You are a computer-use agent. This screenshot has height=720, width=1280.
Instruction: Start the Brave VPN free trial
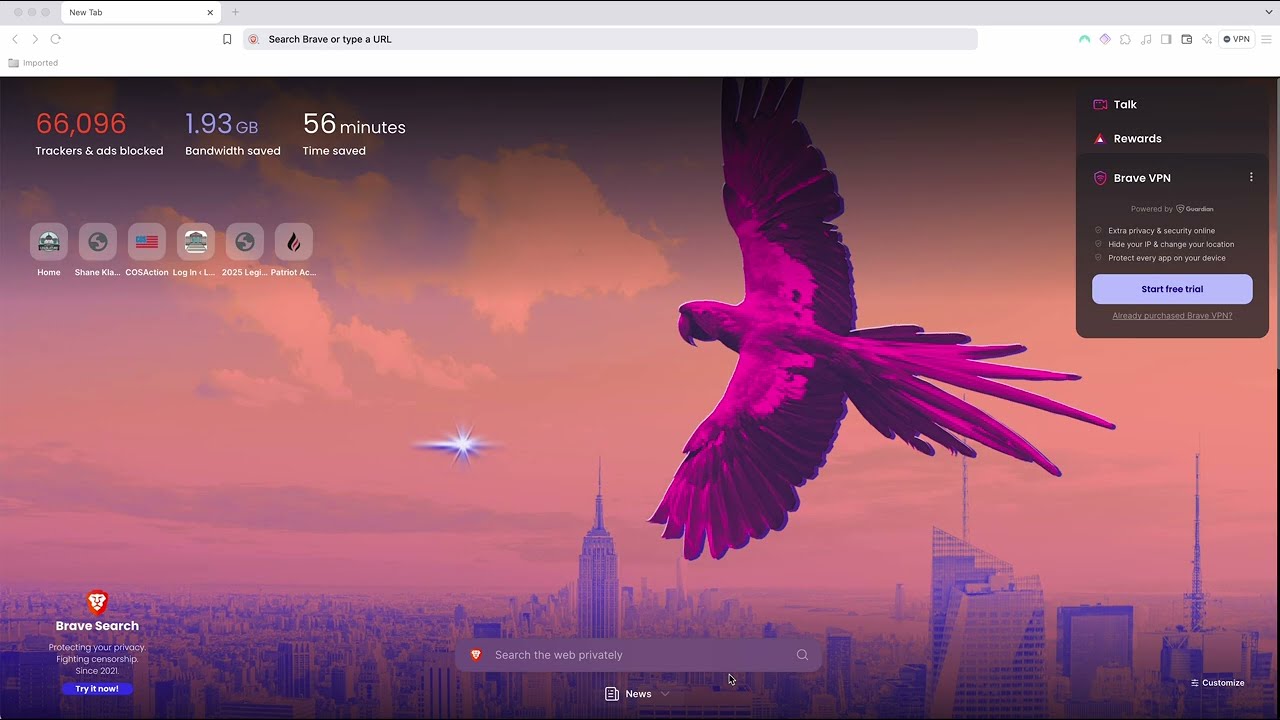[1172, 289]
